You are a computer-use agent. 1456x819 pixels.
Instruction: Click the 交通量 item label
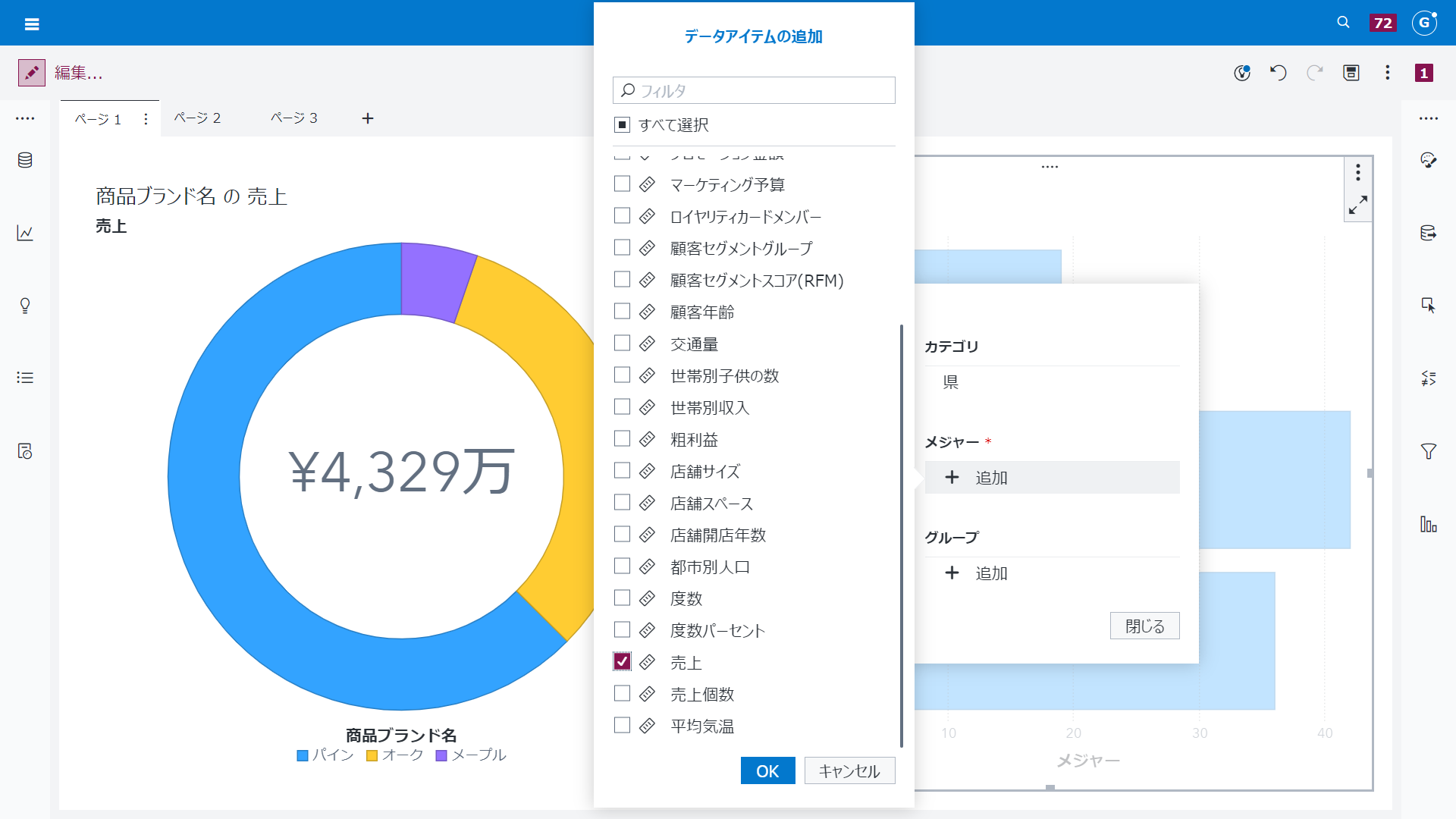(694, 344)
